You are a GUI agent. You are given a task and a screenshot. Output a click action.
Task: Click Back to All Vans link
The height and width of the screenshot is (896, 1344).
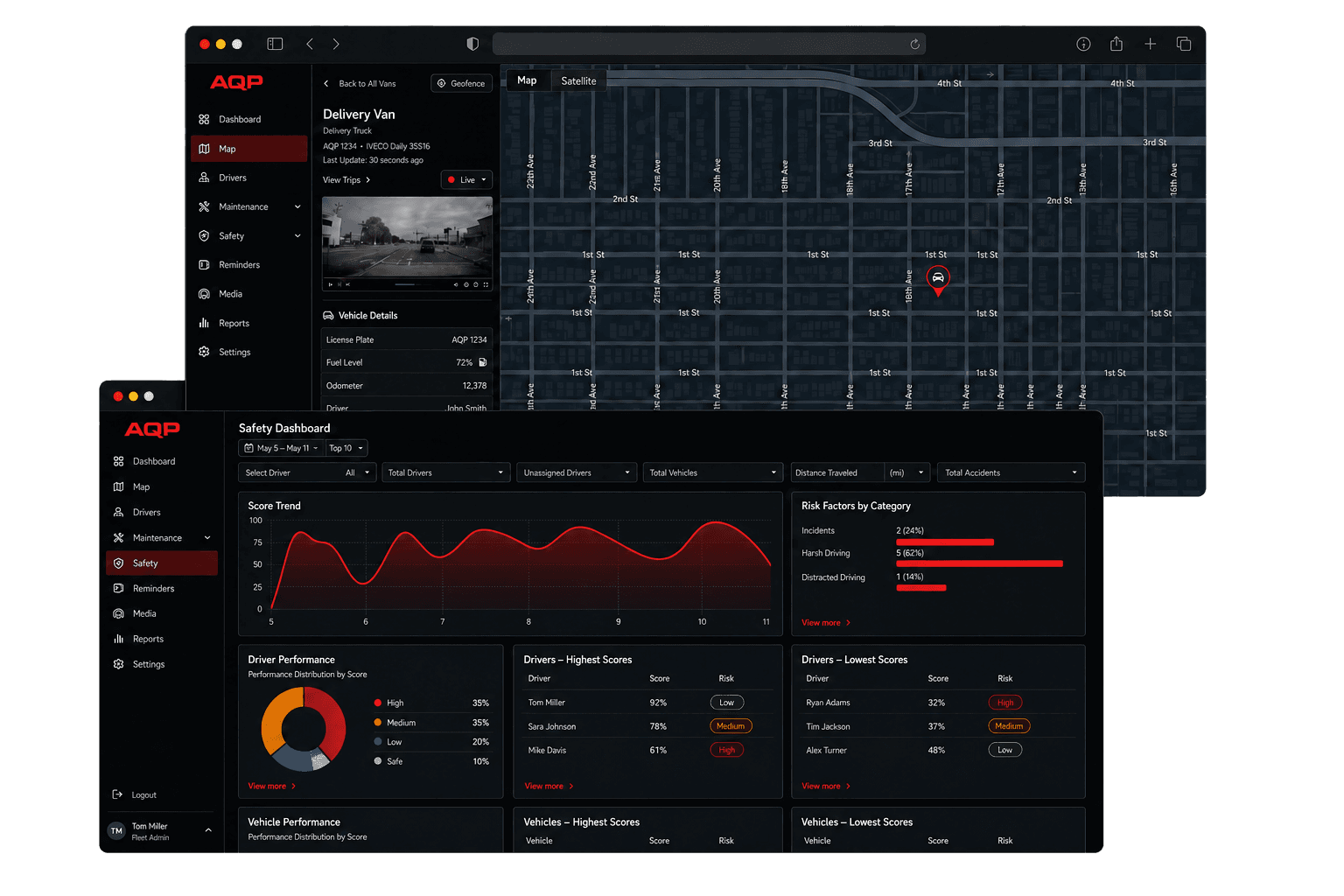[360, 84]
